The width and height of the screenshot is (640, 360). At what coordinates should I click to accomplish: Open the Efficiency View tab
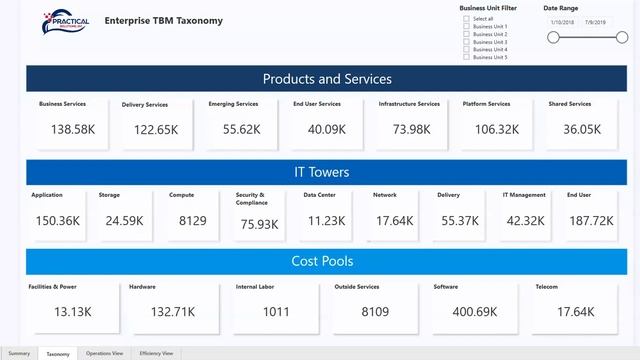coord(156,353)
